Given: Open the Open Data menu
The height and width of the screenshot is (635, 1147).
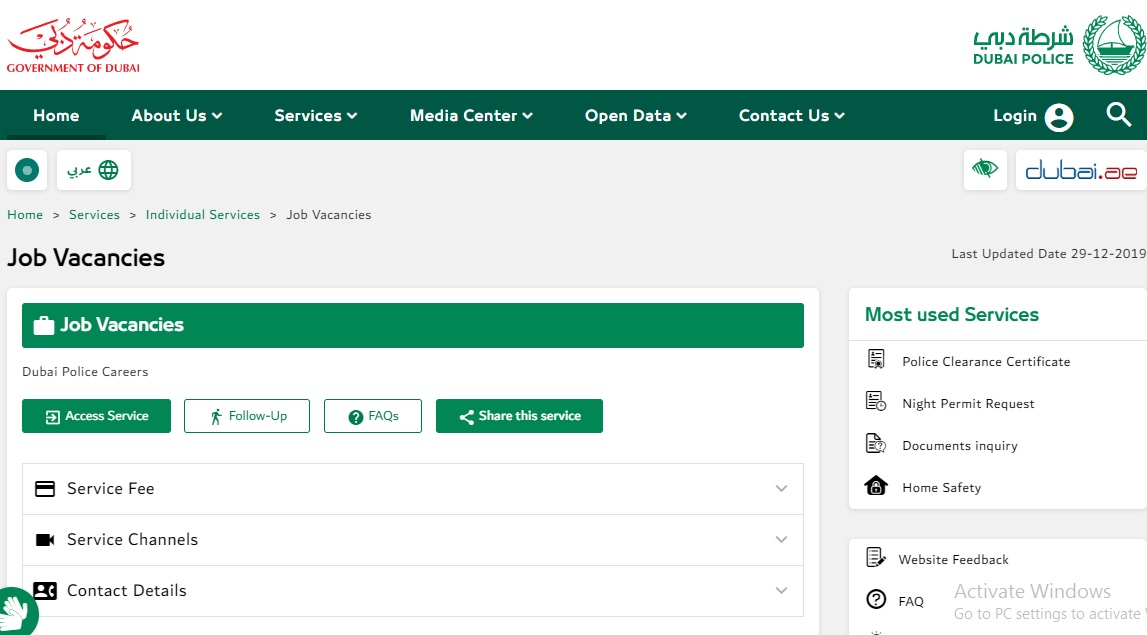Looking at the screenshot, I should 636,116.
